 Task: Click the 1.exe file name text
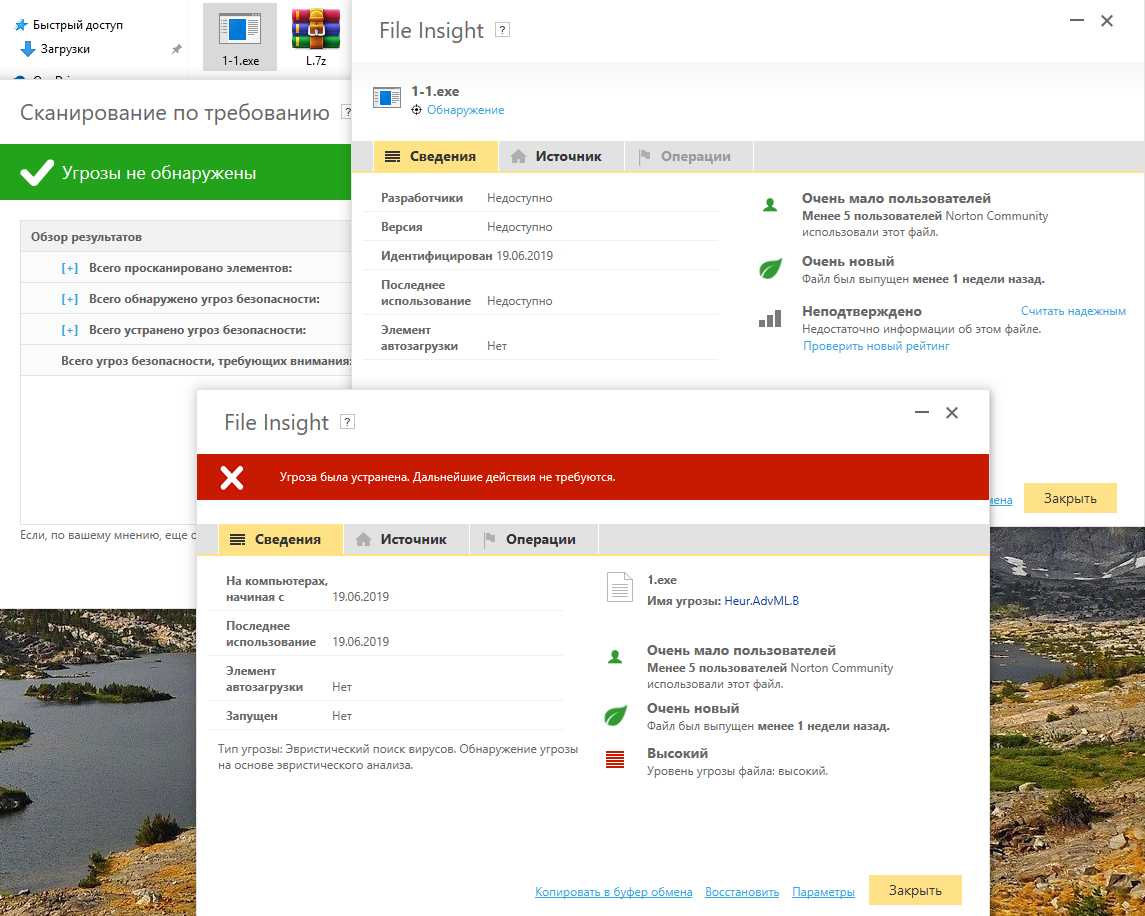pyautogui.click(x=662, y=579)
